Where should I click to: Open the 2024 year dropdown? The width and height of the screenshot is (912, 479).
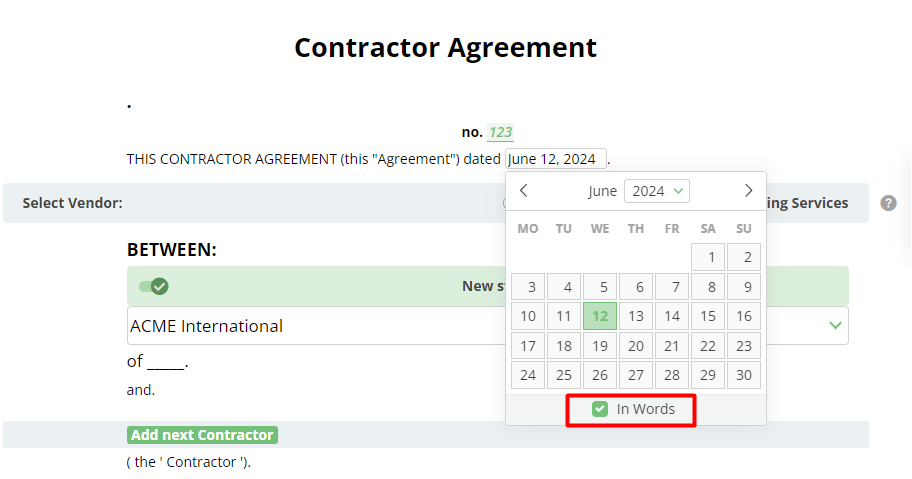pyautogui.click(x=657, y=191)
